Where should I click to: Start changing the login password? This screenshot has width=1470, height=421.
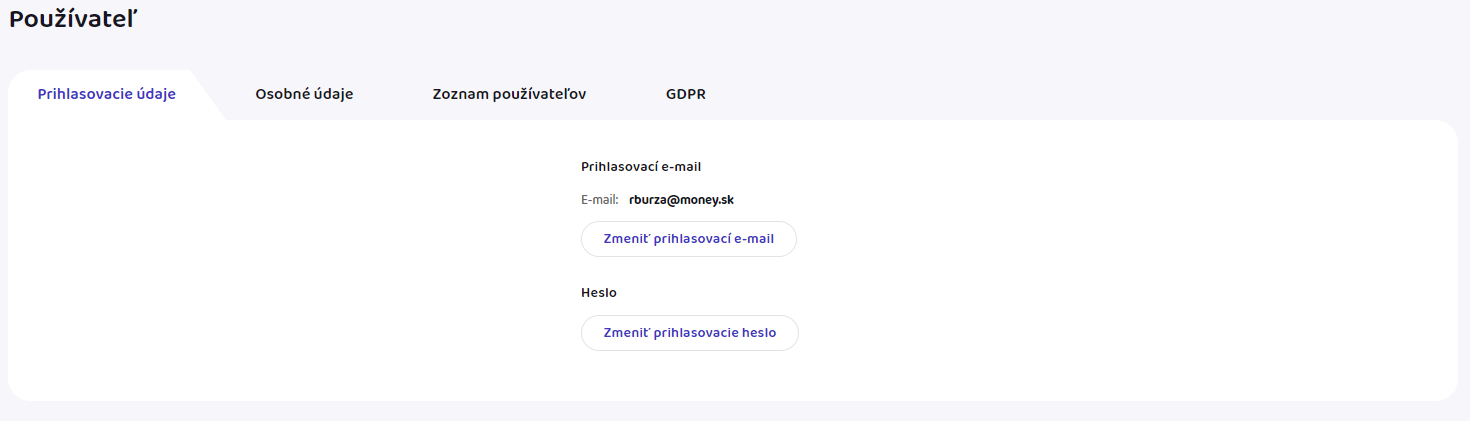[x=689, y=333]
